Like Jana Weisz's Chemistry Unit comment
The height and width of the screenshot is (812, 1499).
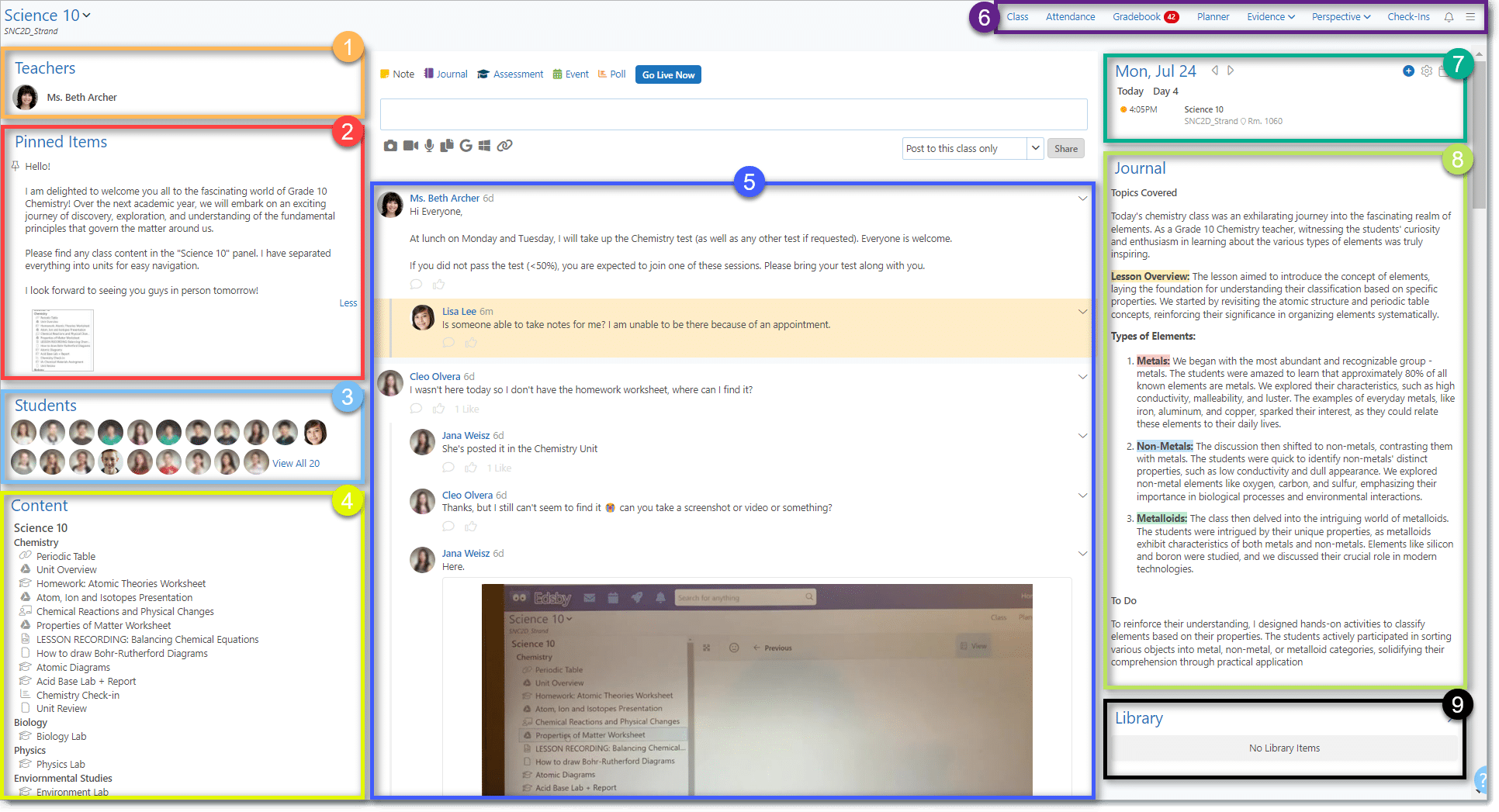click(471, 468)
